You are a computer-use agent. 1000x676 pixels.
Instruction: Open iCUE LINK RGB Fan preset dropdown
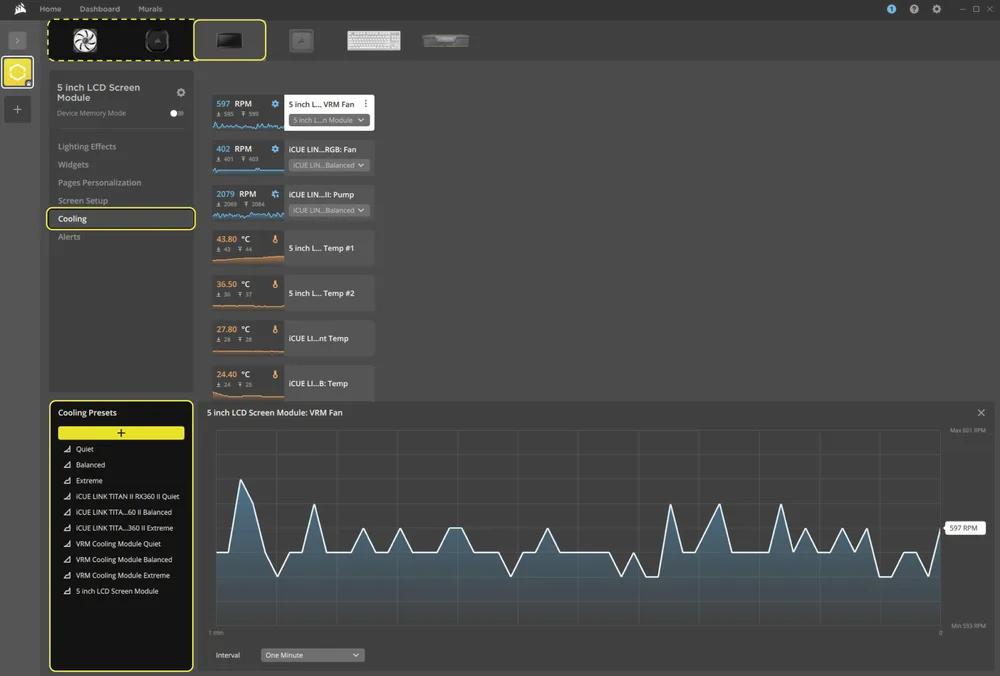click(329, 165)
